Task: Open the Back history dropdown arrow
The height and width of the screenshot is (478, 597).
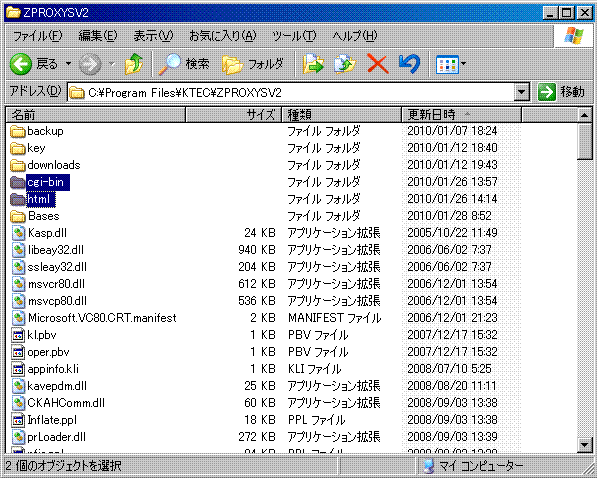Action: pyautogui.click(x=69, y=64)
